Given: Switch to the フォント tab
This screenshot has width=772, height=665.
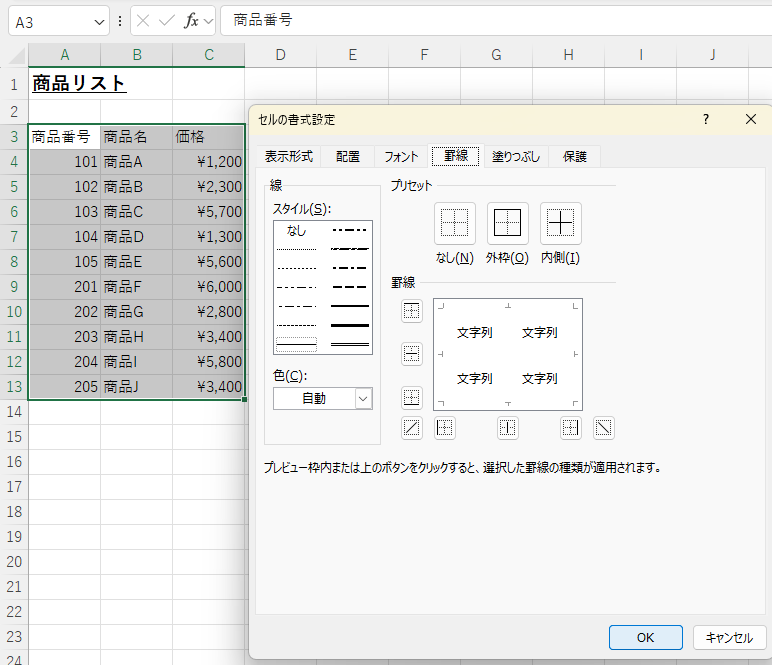Looking at the screenshot, I should point(401,156).
